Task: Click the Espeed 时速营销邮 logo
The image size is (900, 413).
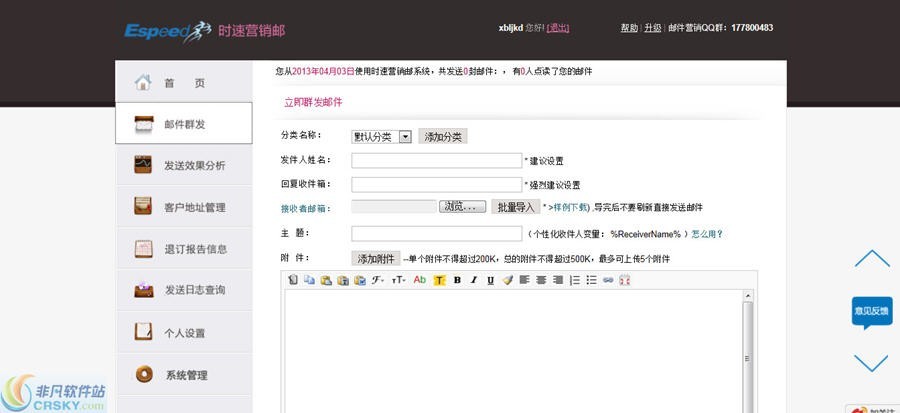Action: pyautogui.click(x=204, y=31)
